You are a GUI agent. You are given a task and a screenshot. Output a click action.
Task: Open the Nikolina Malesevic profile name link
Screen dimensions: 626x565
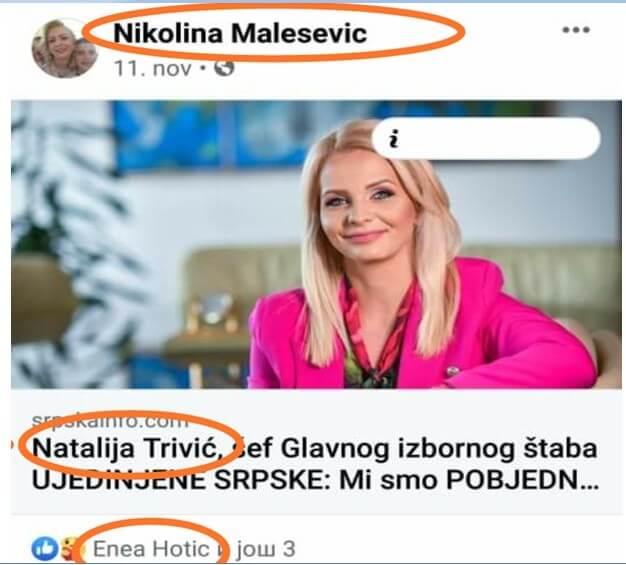[x=240, y=33]
